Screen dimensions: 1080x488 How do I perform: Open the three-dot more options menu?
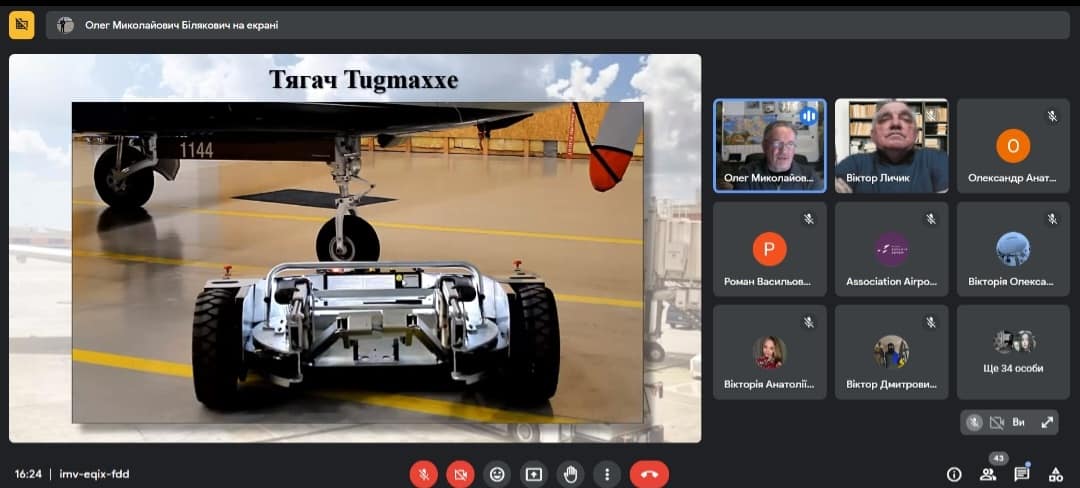607,474
